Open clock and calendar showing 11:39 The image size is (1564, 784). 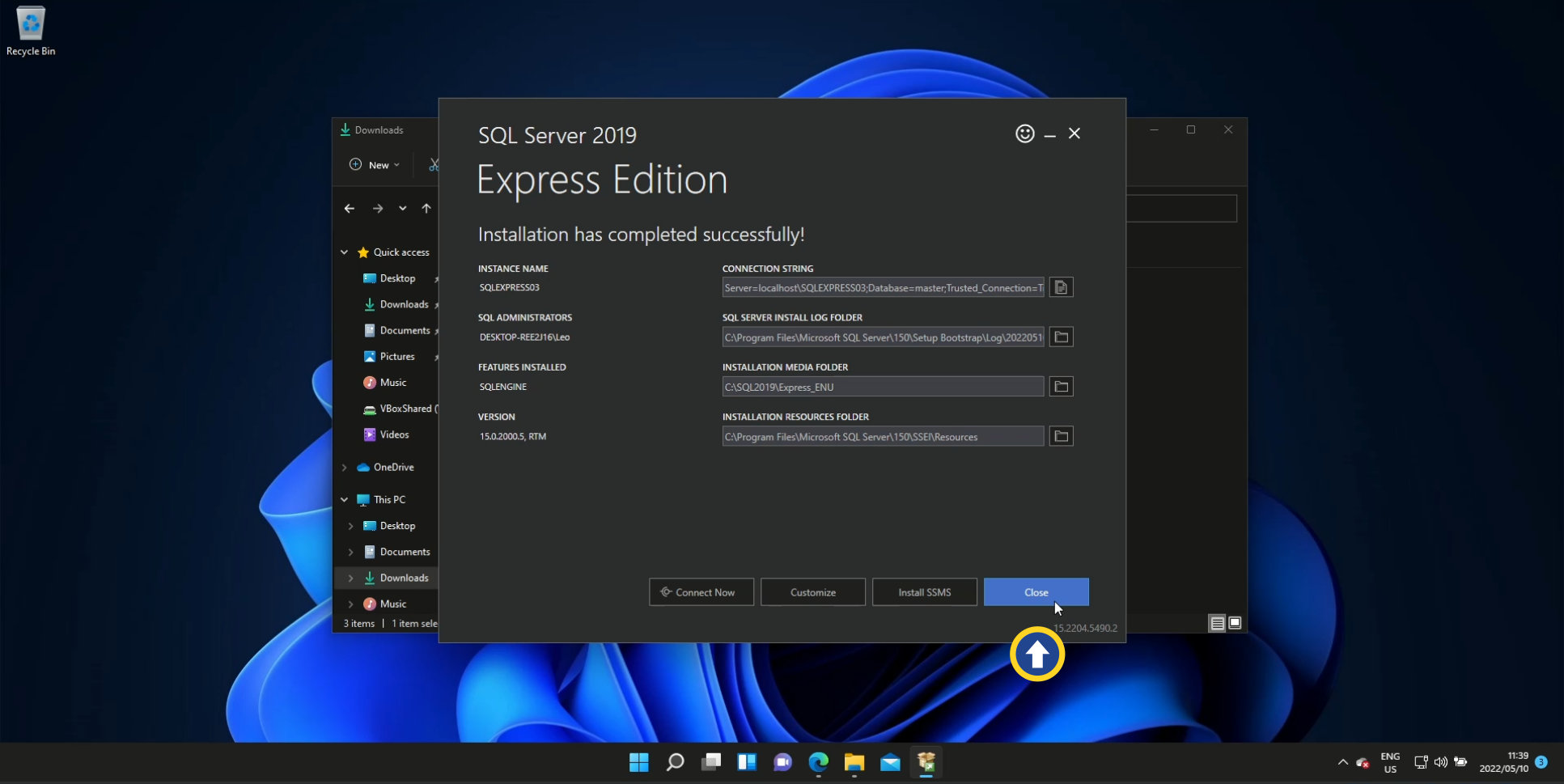(x=1504, y=762)
